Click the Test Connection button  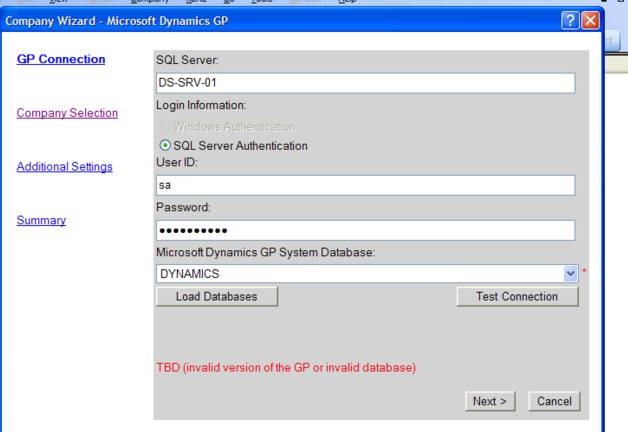[517, 297]
